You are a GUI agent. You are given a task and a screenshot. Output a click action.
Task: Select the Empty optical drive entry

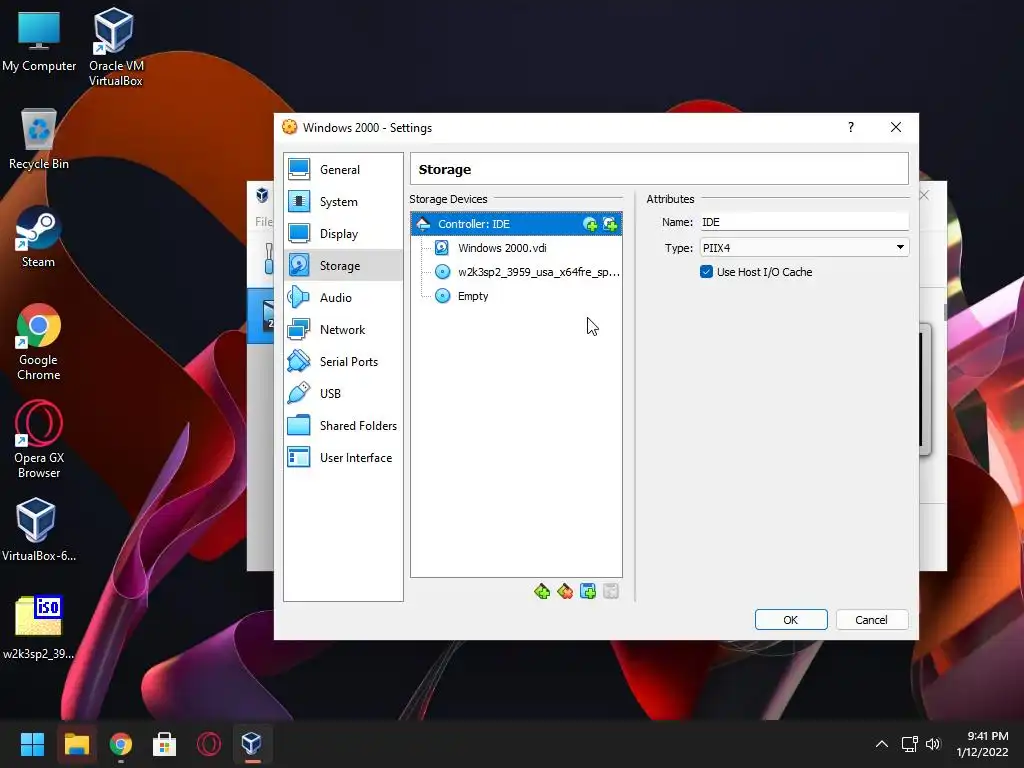click(x=462, y=296)
